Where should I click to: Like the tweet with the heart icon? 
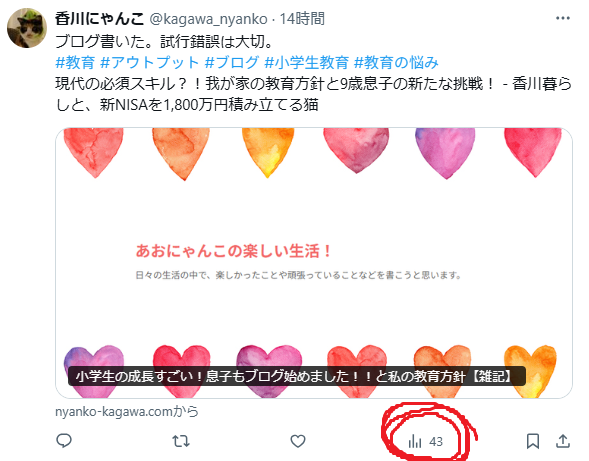point(298,441)
